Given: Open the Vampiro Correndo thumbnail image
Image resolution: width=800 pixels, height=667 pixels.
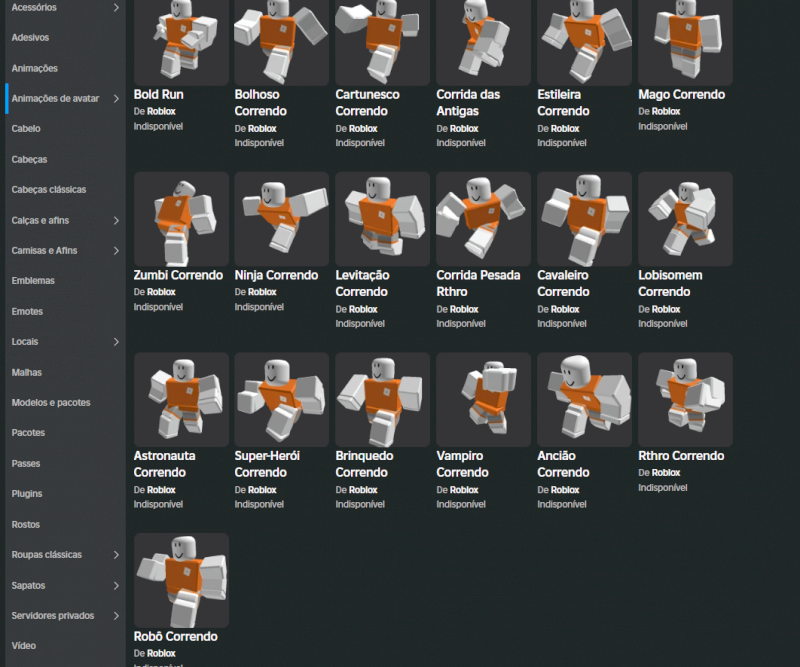Looking at the screenshot, I should (483, 399).
